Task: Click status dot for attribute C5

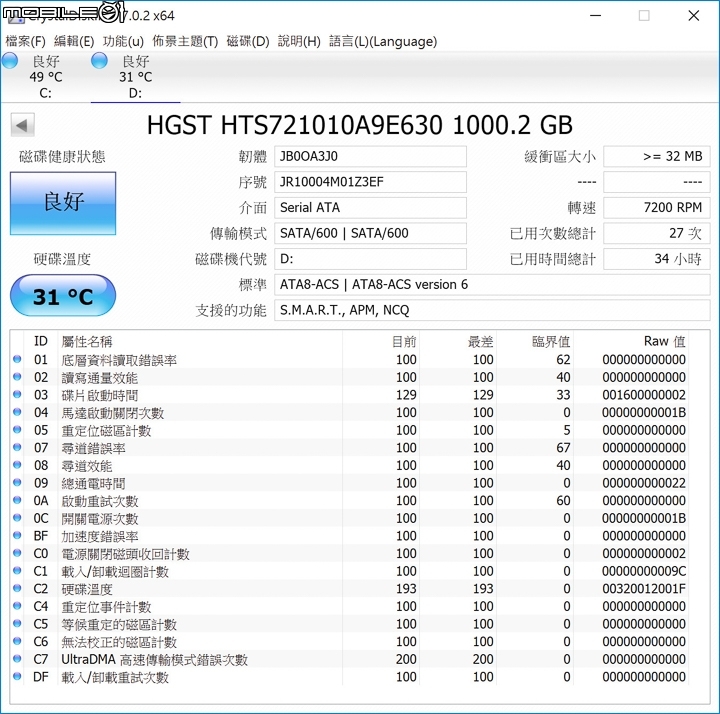Action: [17, 623]
